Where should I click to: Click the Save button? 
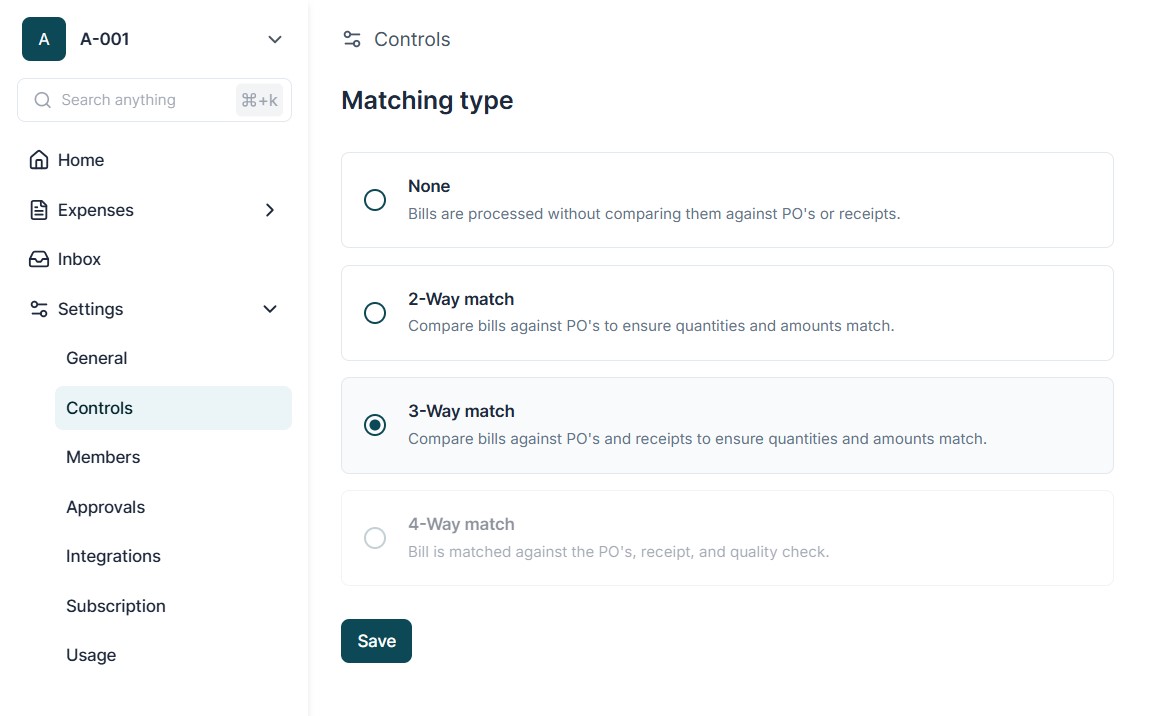pos(376,641)
